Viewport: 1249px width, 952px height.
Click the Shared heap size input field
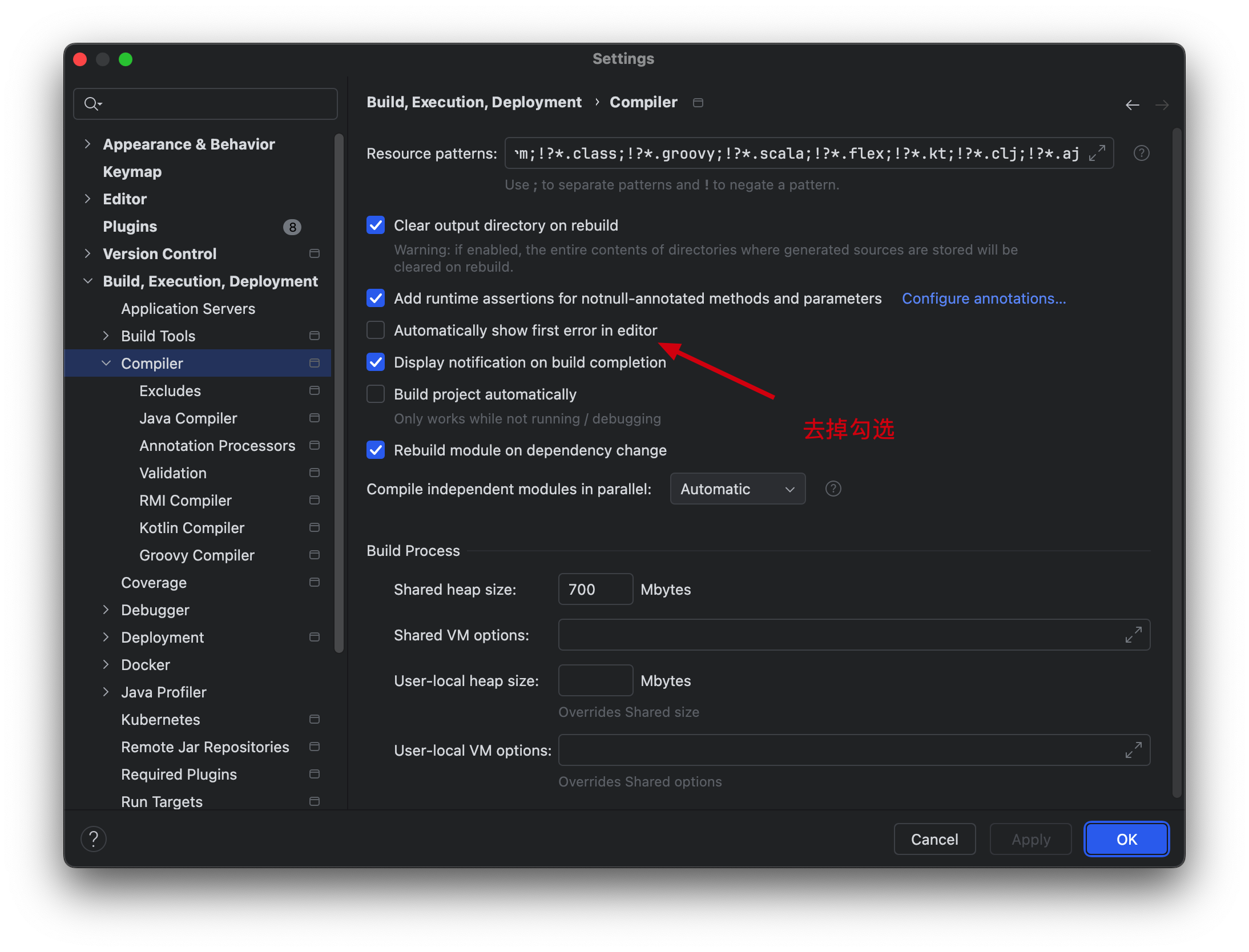(595, 589)
